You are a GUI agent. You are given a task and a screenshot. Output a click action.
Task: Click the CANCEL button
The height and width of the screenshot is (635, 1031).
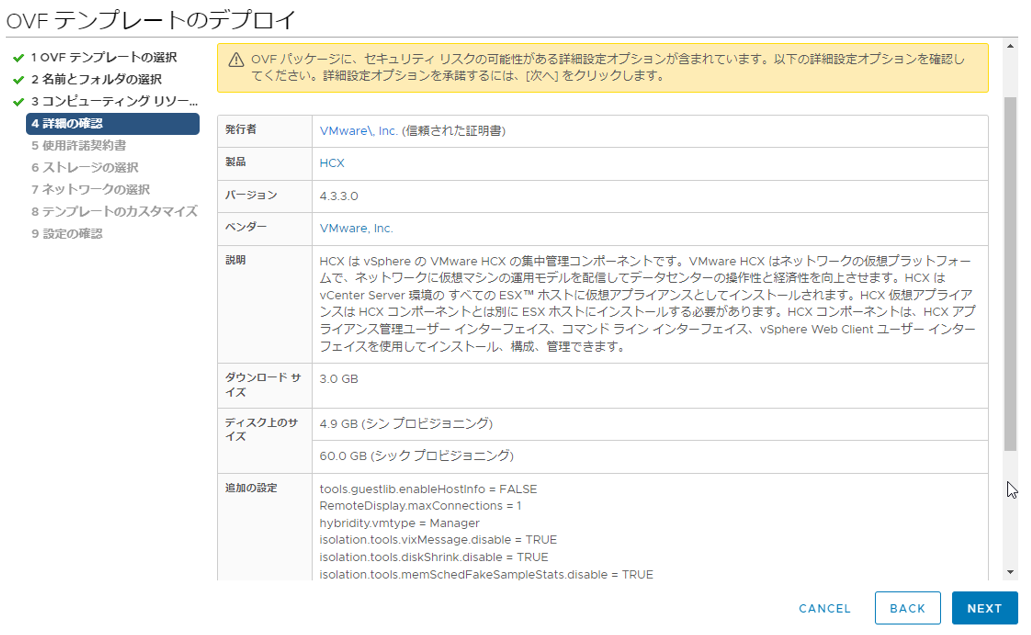[x=825, y=609]
